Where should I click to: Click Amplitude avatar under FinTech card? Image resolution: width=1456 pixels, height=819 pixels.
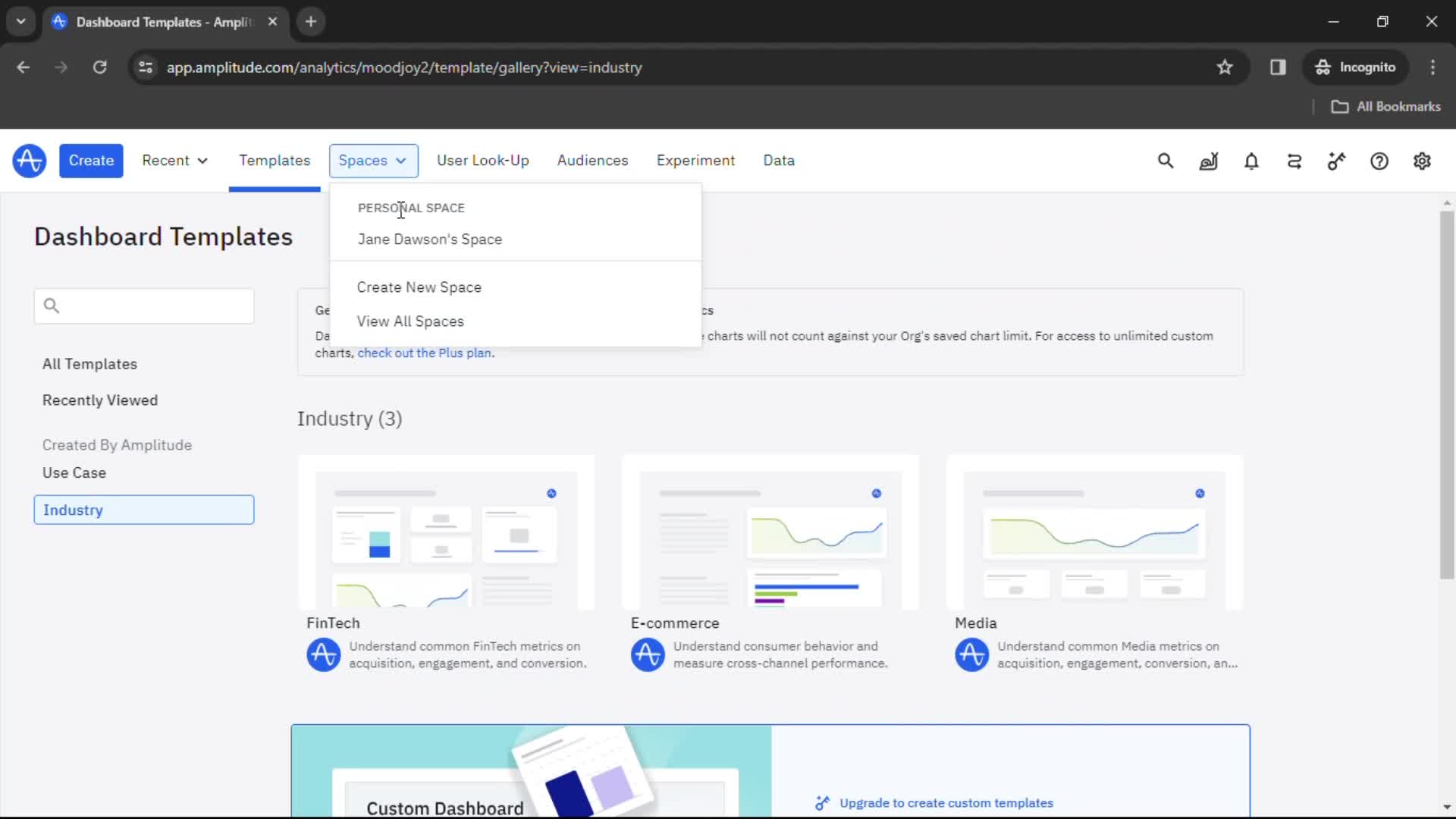pyautogui.click(x=323, y=654)
